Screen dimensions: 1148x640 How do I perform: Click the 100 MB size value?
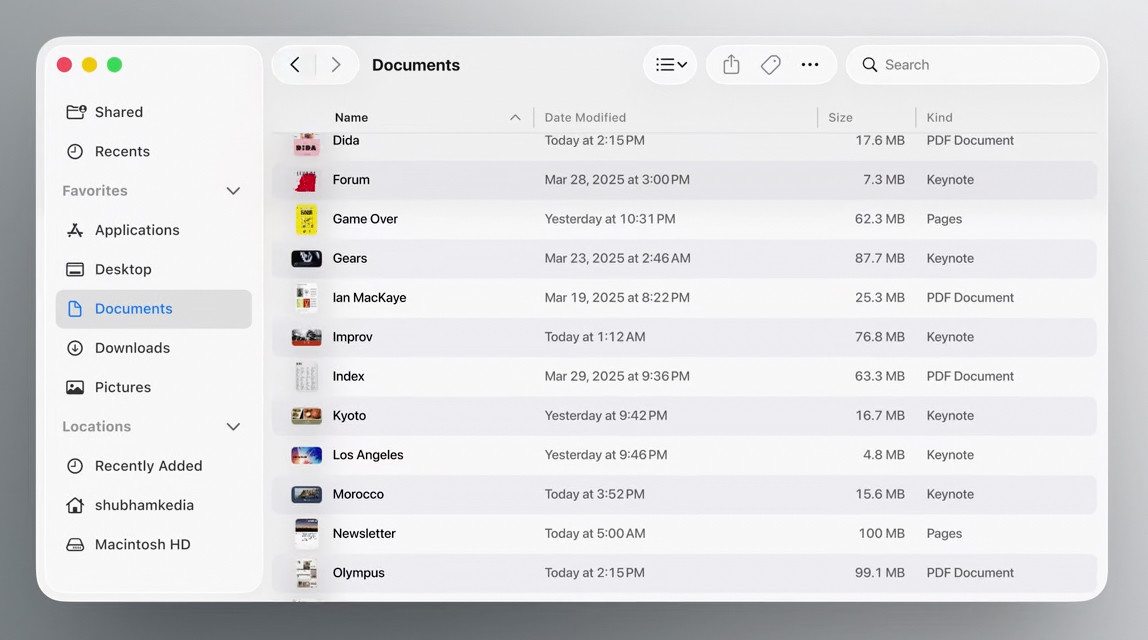(882, 534)
